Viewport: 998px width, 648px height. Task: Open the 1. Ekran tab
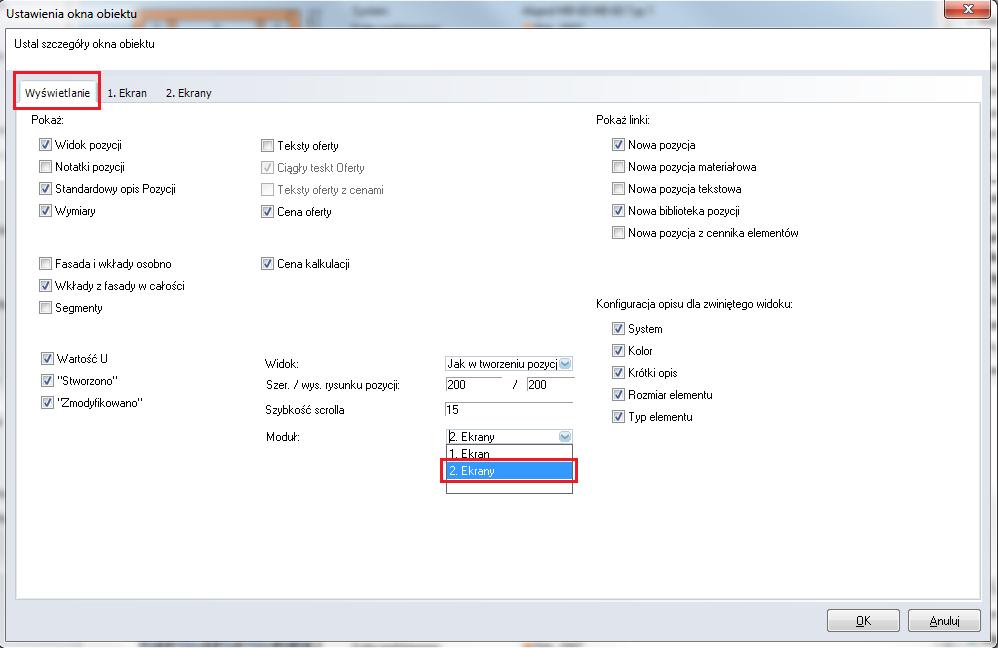pos(127,93)
